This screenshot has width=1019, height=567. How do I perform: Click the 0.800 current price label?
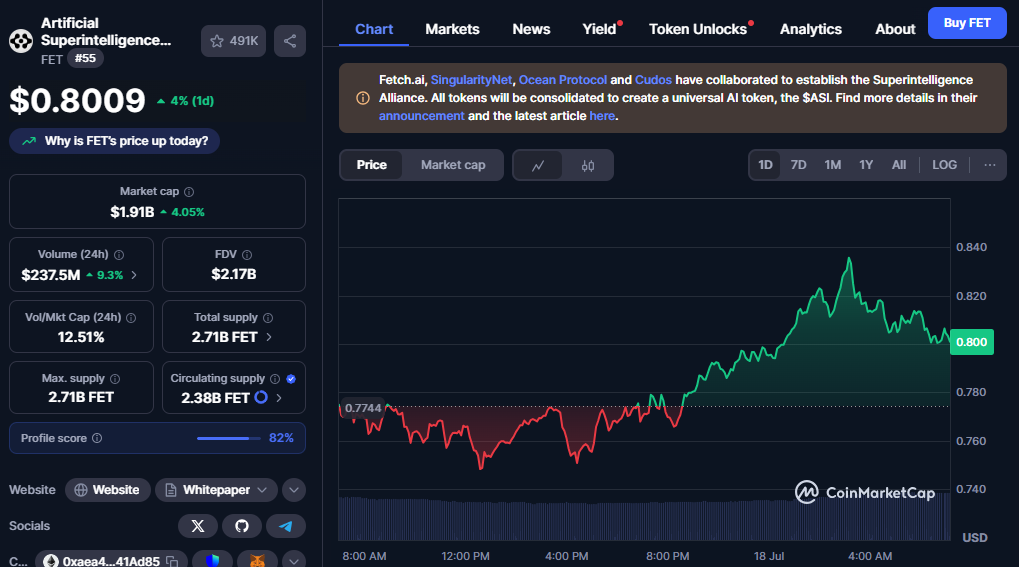pyautogui.click(x=972, y=342)
